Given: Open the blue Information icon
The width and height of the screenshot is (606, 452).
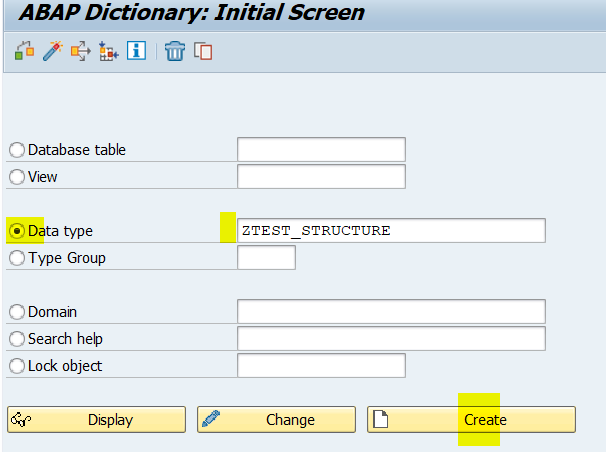Looking at the screenshot, I should click(x=136, y=51).
